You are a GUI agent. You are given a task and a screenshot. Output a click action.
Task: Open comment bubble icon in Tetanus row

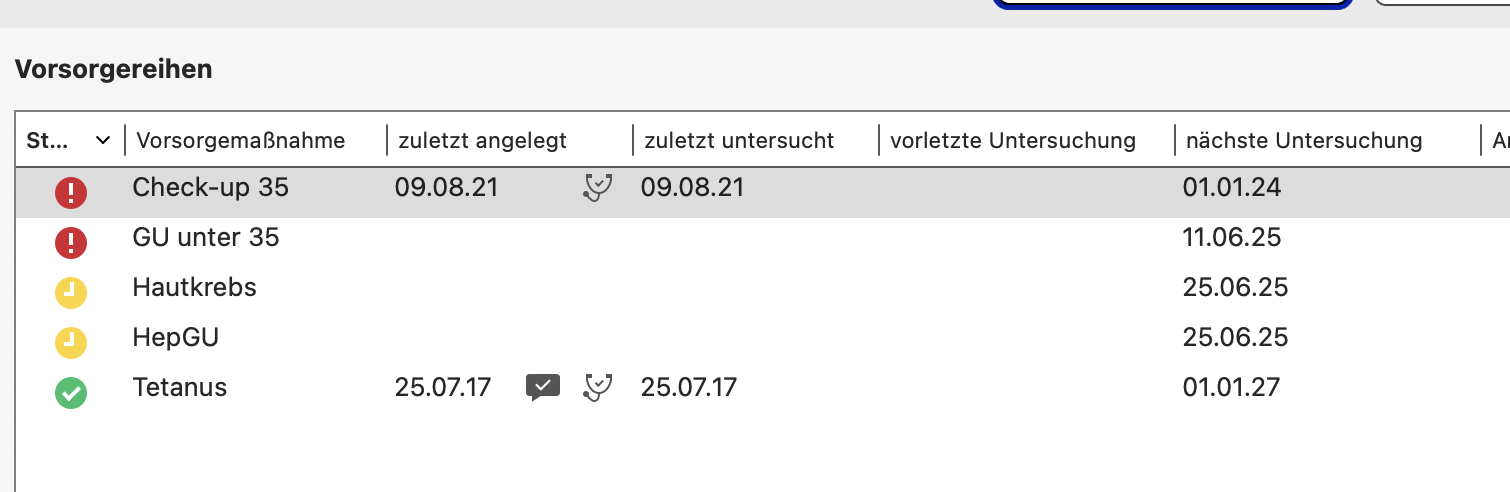click(x=543, y=388)
